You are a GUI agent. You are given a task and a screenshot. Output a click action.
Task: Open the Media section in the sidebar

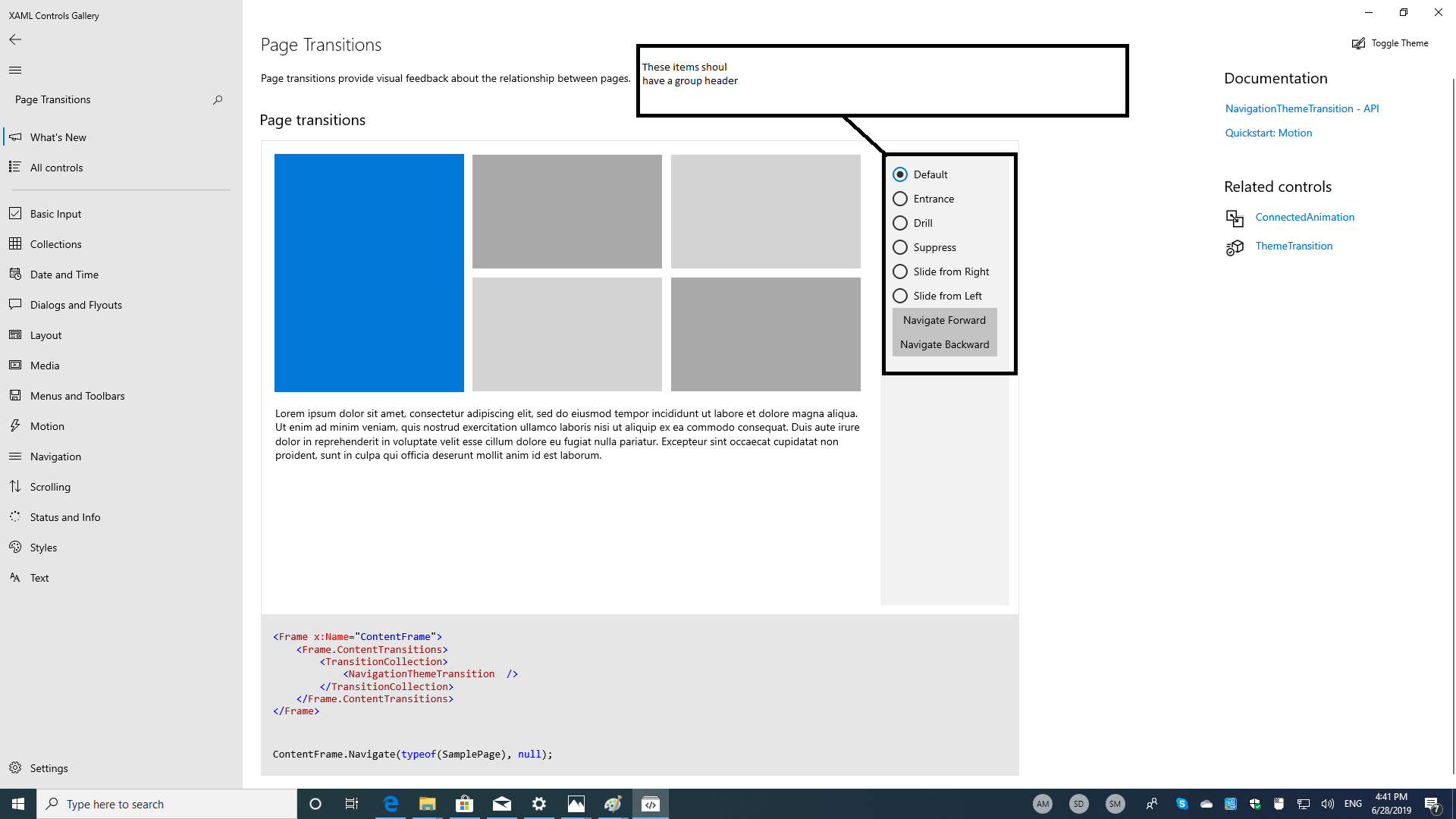[x=45, y=365]
